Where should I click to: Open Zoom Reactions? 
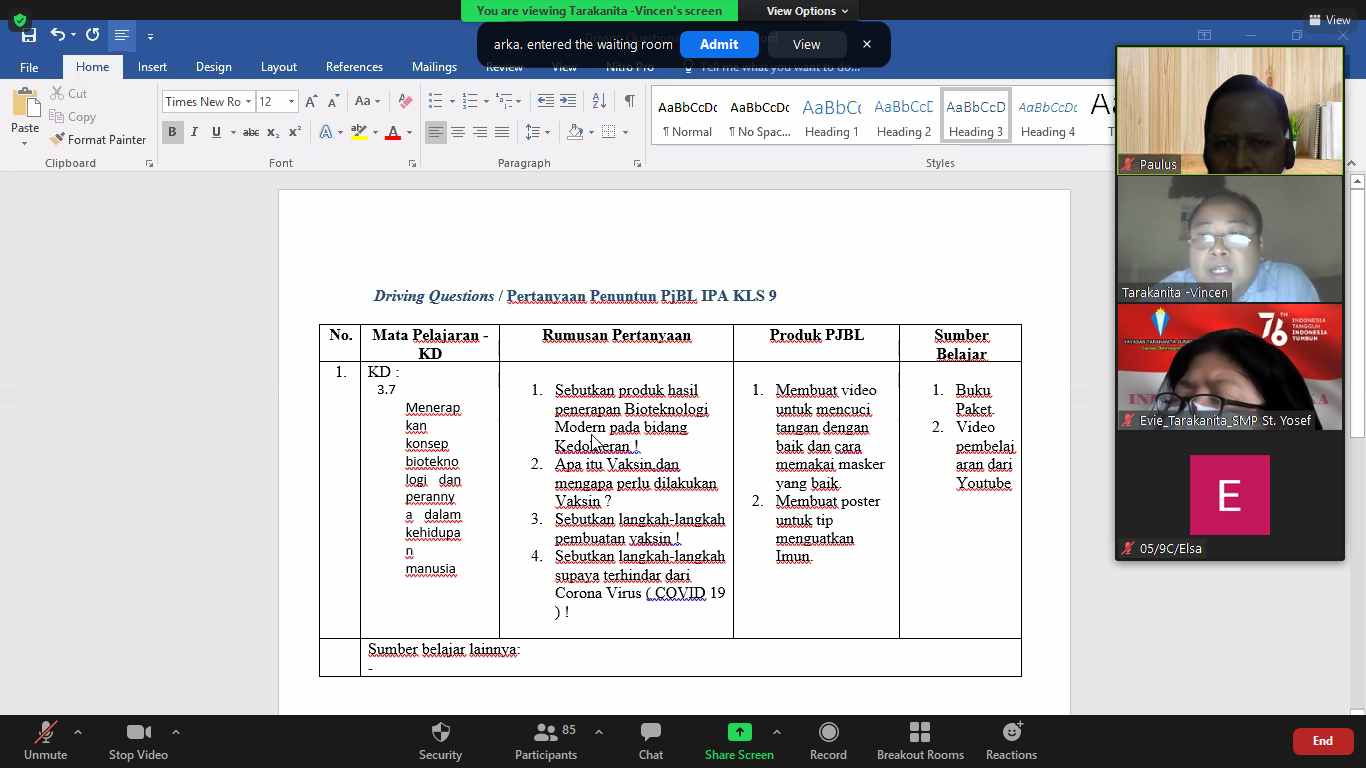[1011, 741]
